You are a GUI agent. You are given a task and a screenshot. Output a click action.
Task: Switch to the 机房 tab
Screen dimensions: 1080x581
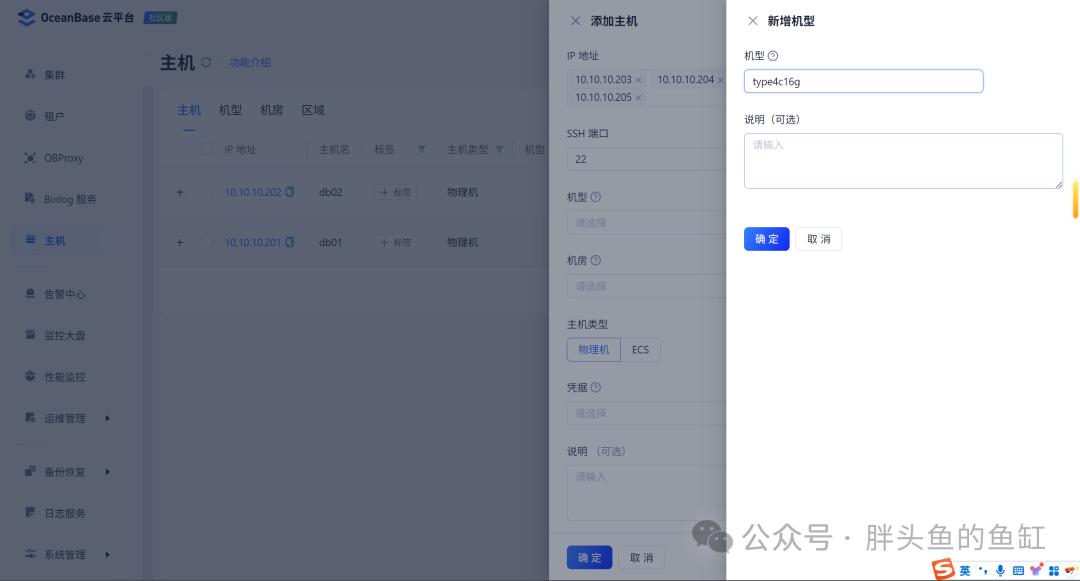(271, 110)
